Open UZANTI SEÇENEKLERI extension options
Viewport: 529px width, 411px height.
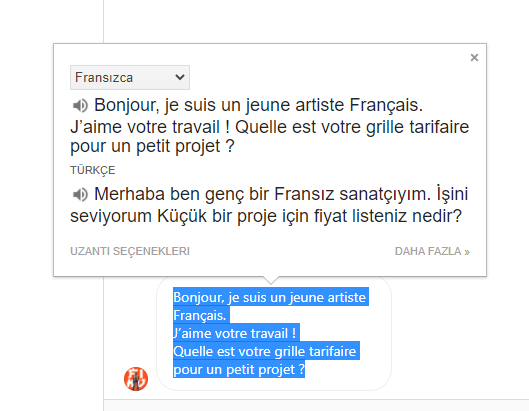tap(130, 251)
